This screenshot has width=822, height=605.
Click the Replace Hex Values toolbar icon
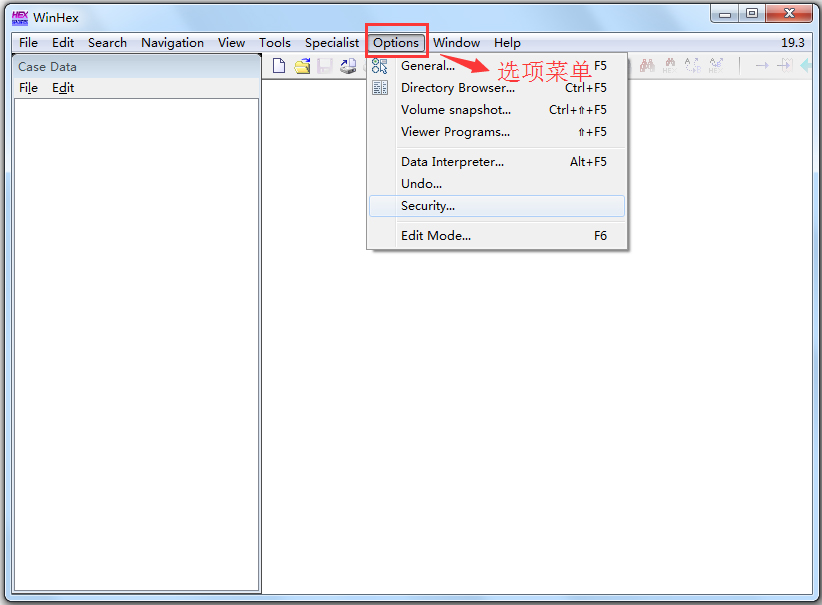[716, 66]
